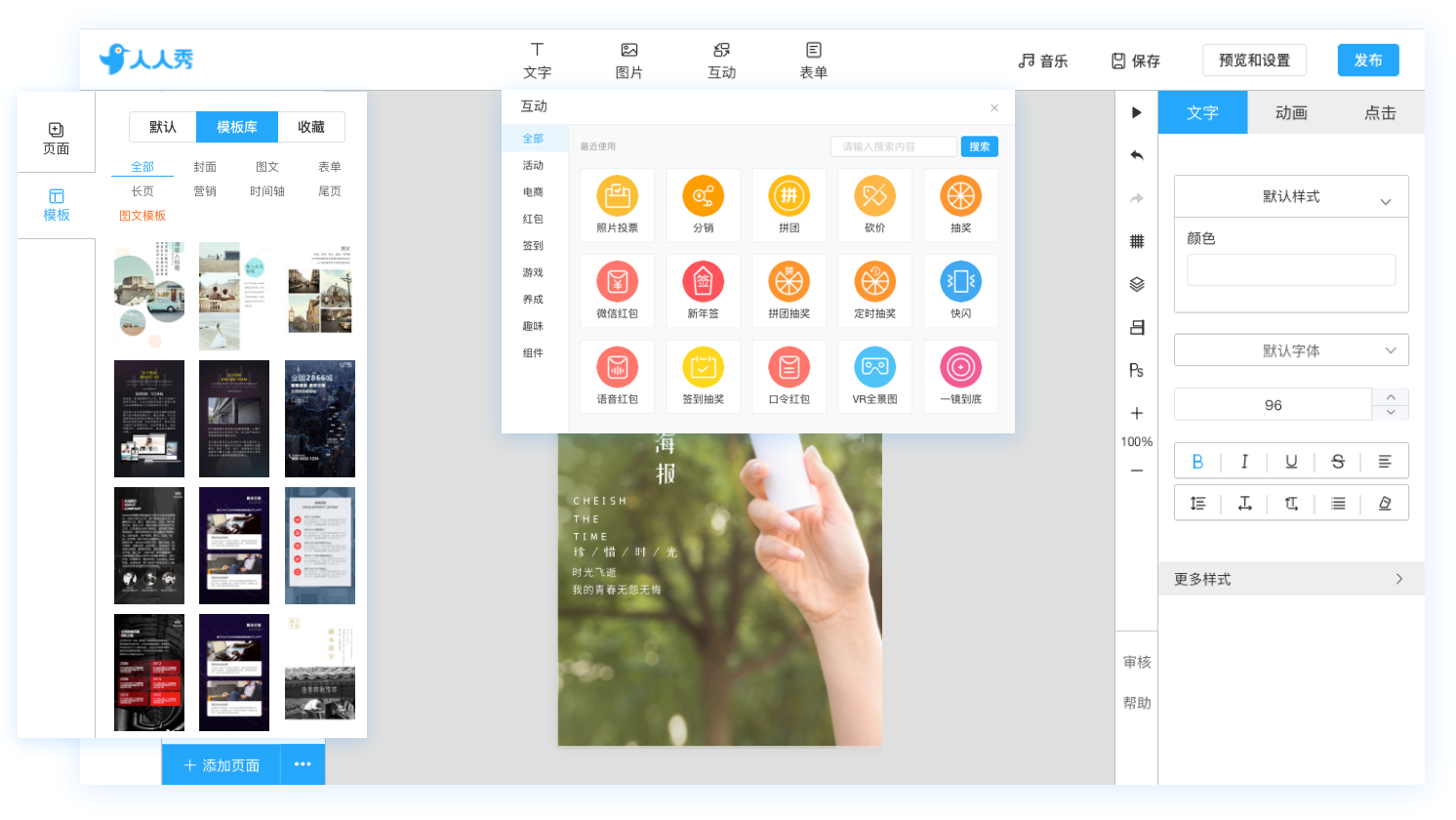The image size is (1456, 820).
Task: Switch to the 动画 tab
Action: (1291, 113)
